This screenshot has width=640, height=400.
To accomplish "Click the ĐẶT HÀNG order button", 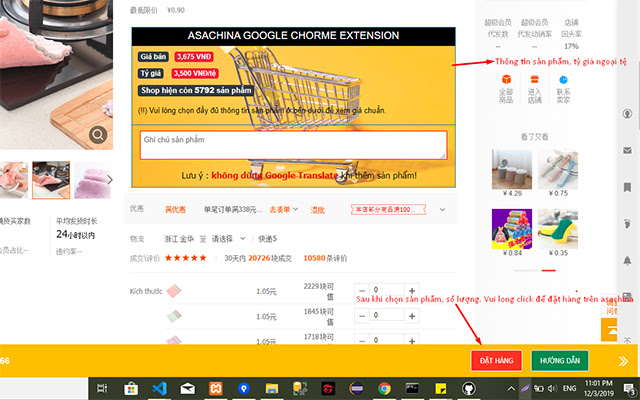I will (496, 361).
